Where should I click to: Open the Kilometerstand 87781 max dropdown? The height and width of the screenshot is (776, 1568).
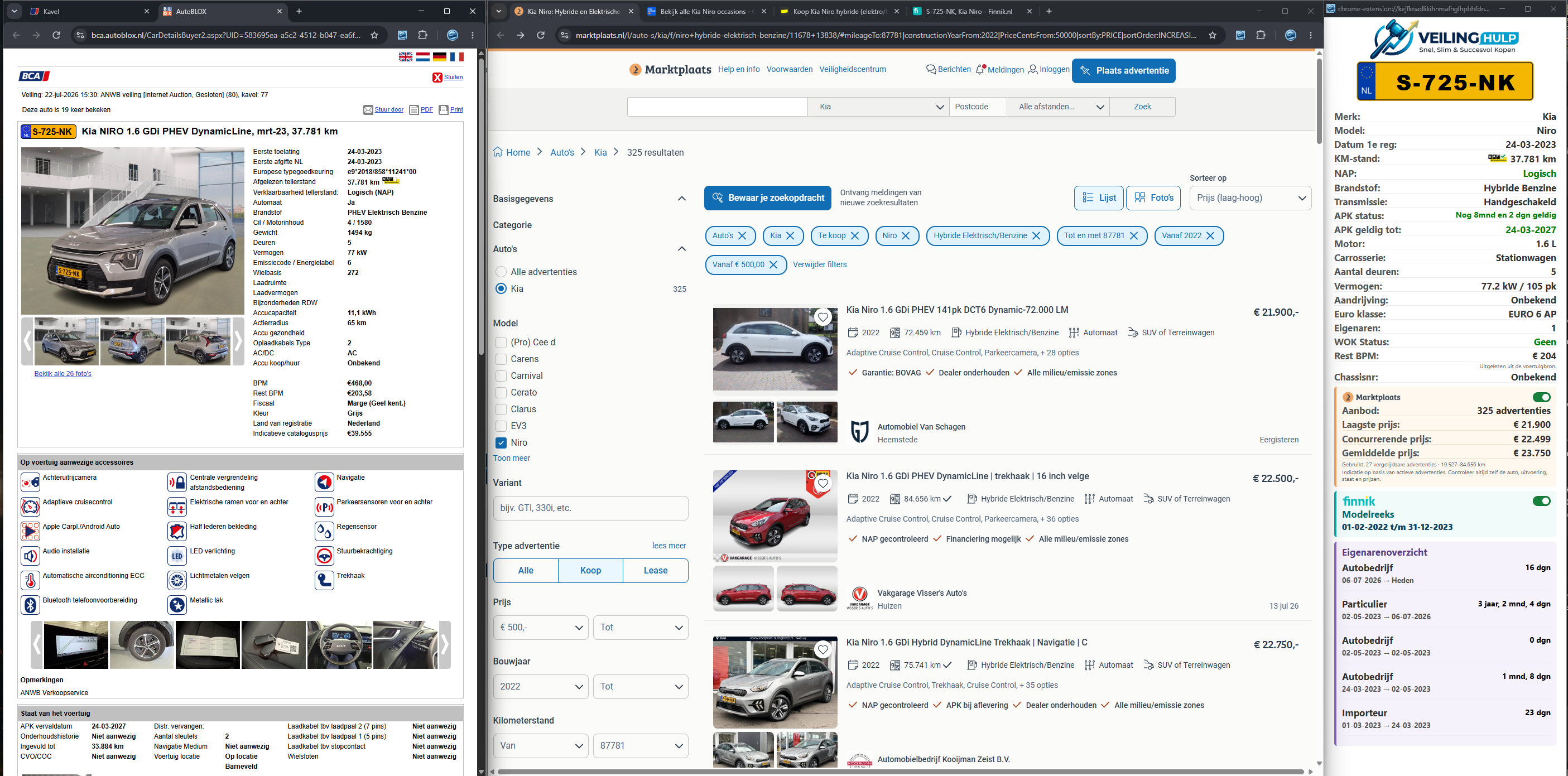[641, 745]
